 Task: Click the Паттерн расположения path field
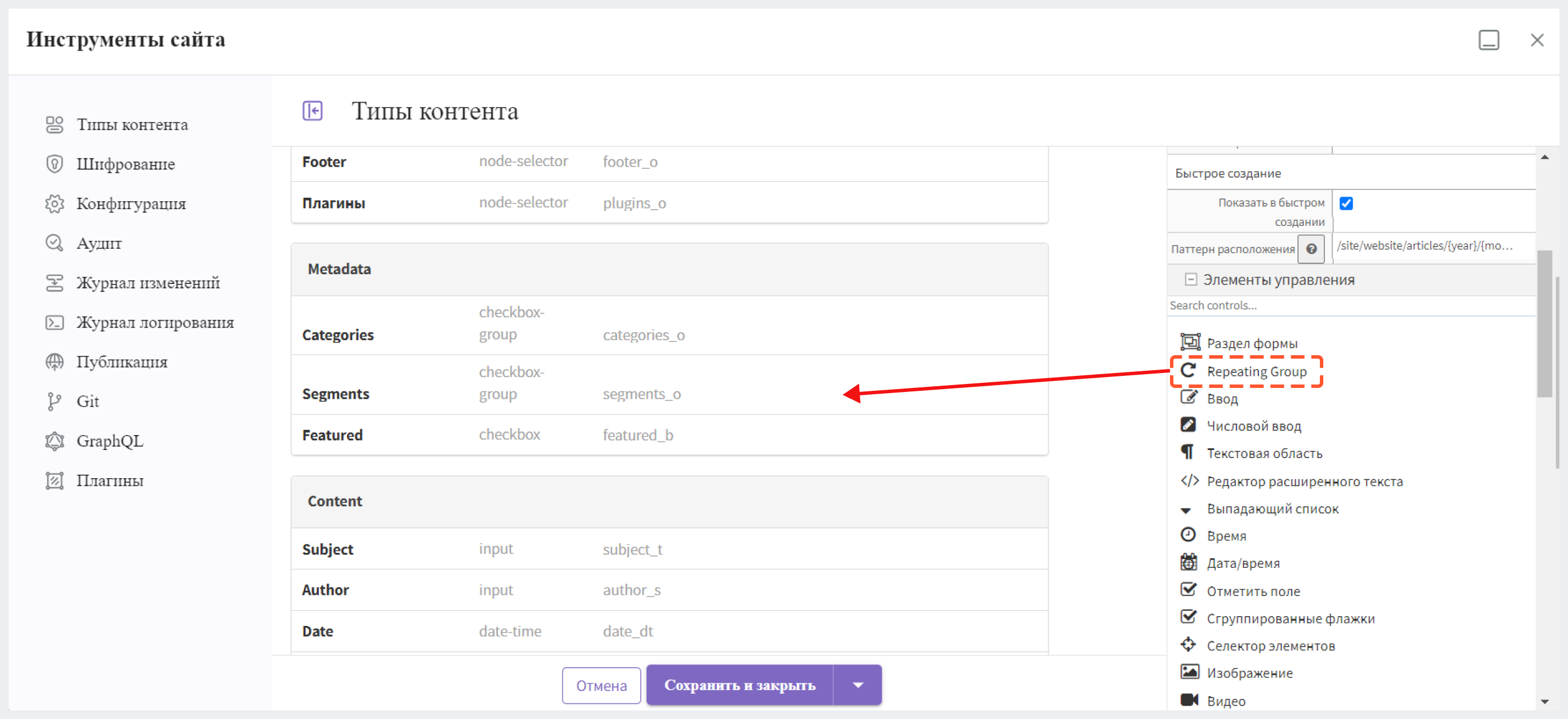tap(1433, 246)
